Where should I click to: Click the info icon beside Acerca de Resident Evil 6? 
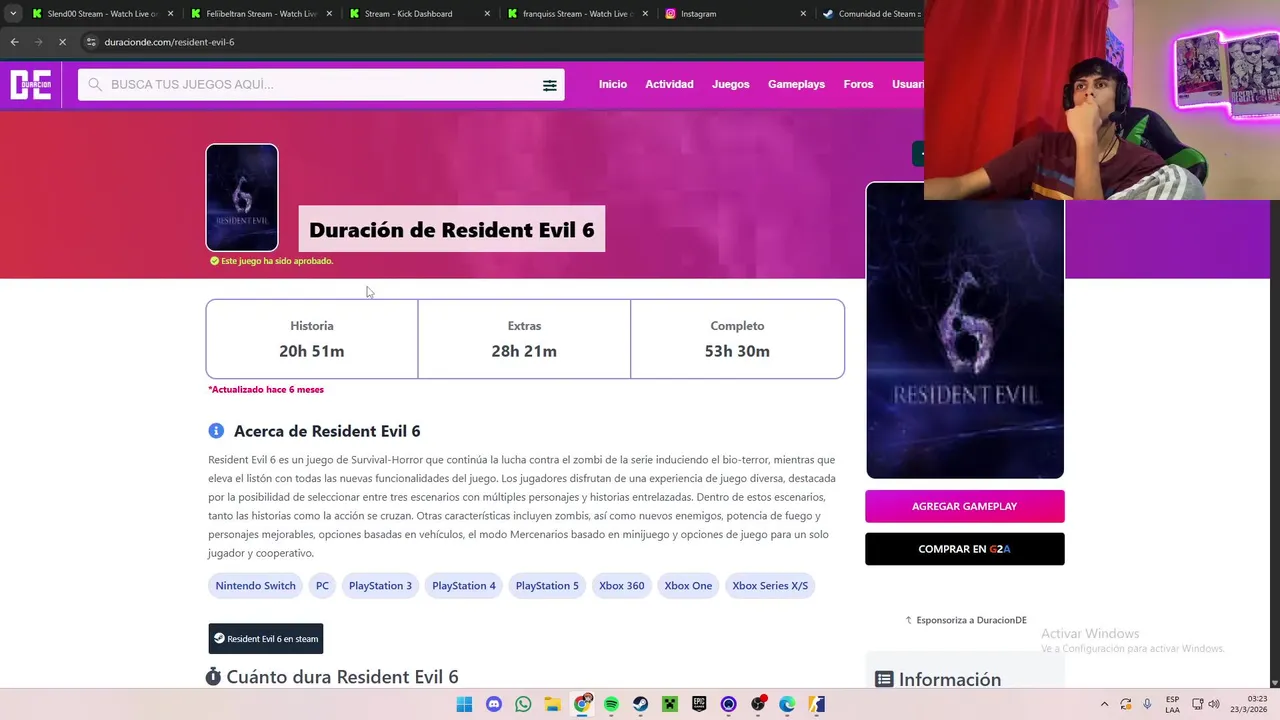point(216,431)
